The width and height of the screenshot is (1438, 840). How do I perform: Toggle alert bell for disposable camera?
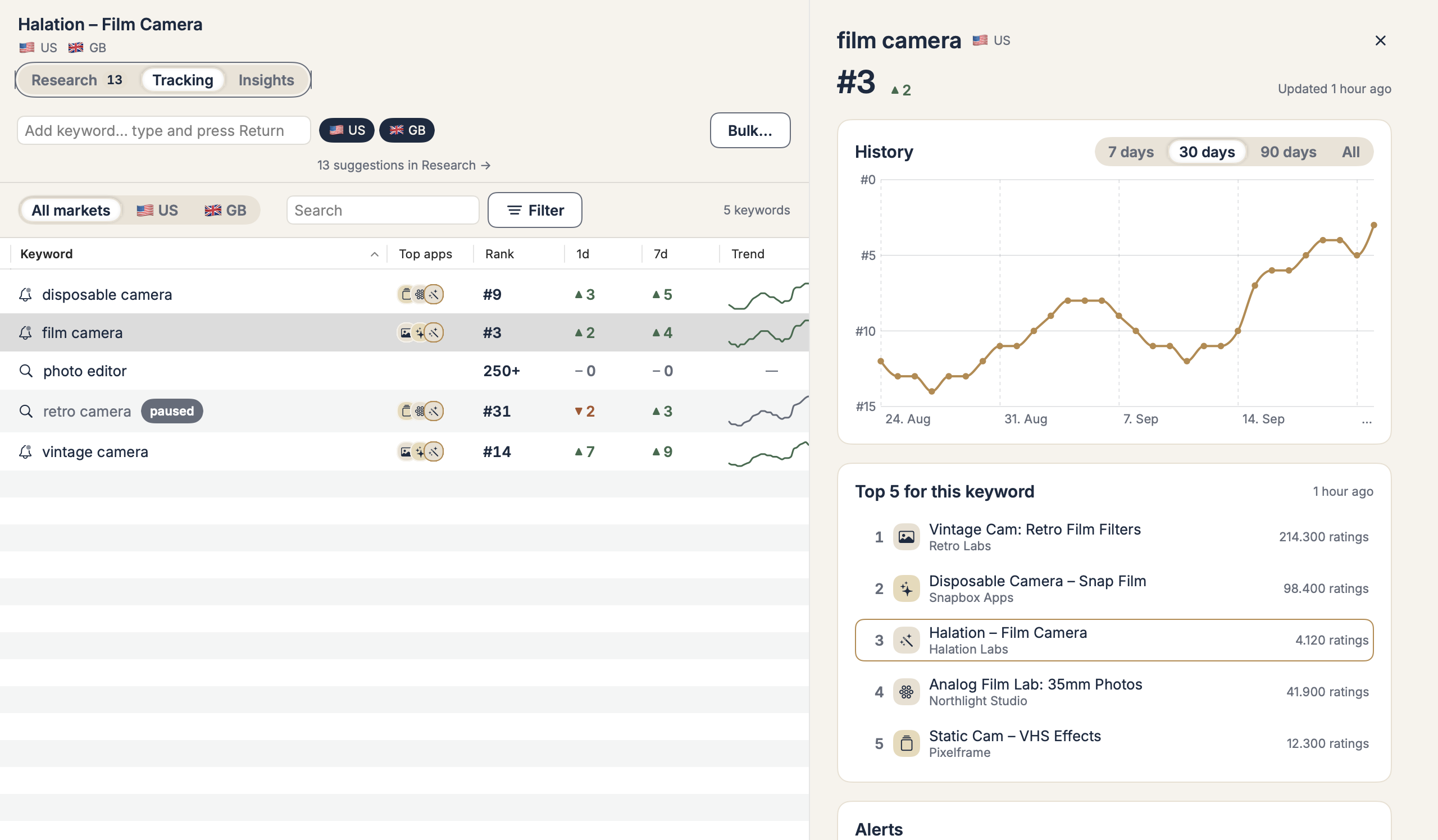[x=25, y=294]
